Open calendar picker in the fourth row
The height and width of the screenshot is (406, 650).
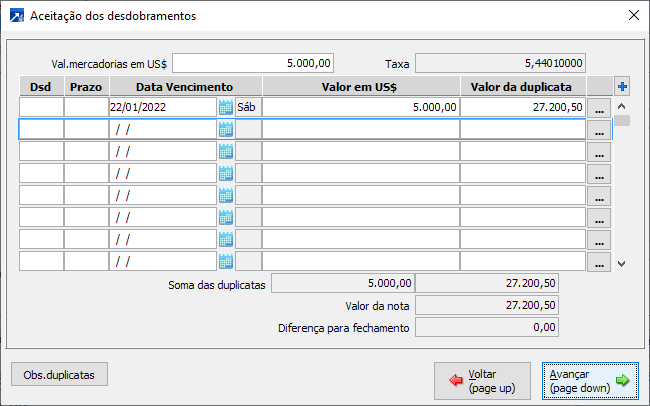(226, 173)
